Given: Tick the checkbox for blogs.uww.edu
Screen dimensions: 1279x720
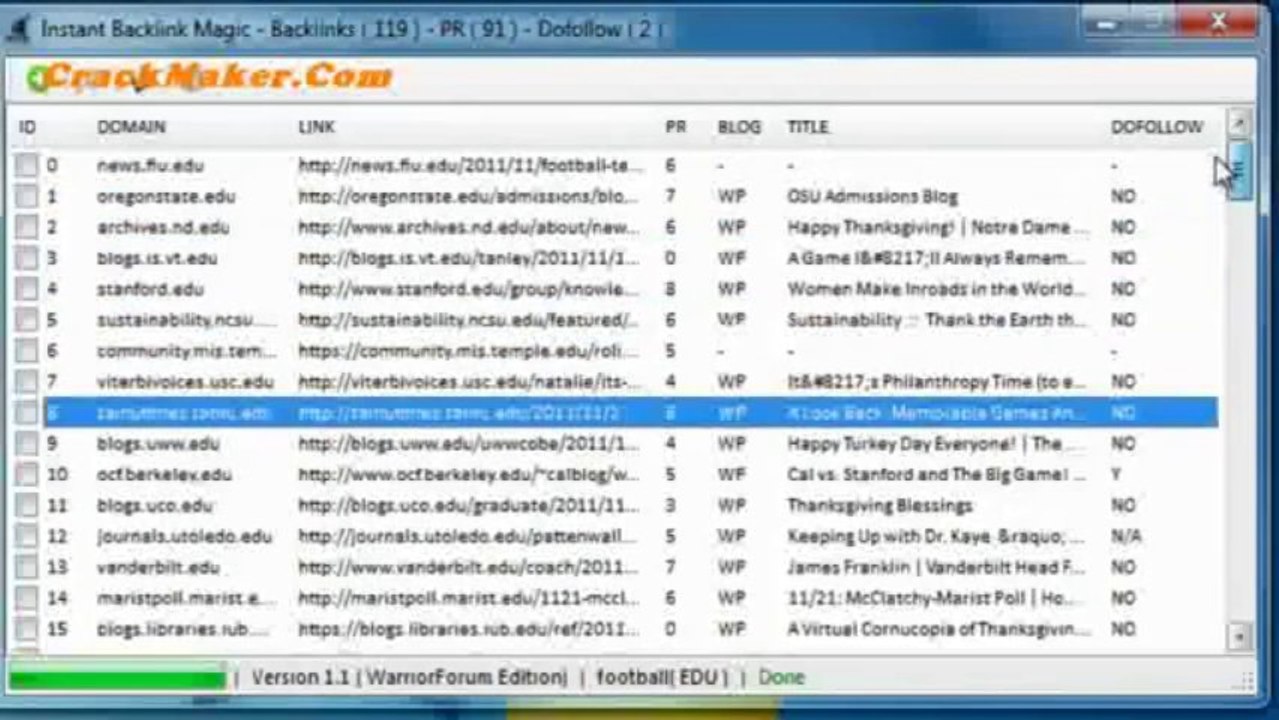Looking at the screenshot, I should click(x=26, y=443).
